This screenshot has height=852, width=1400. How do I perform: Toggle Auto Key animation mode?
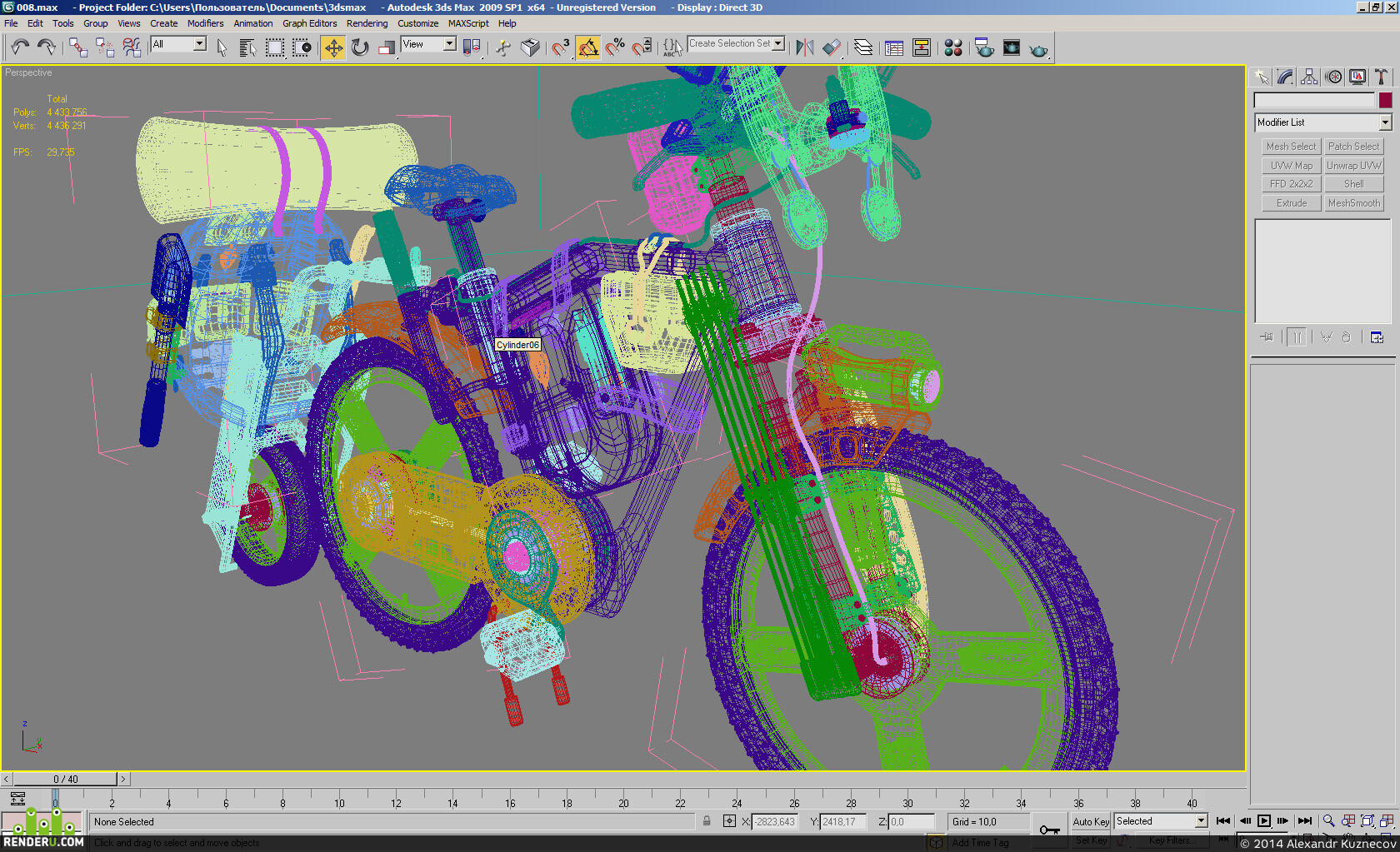pyautogui.click(x=1091, y=821)
